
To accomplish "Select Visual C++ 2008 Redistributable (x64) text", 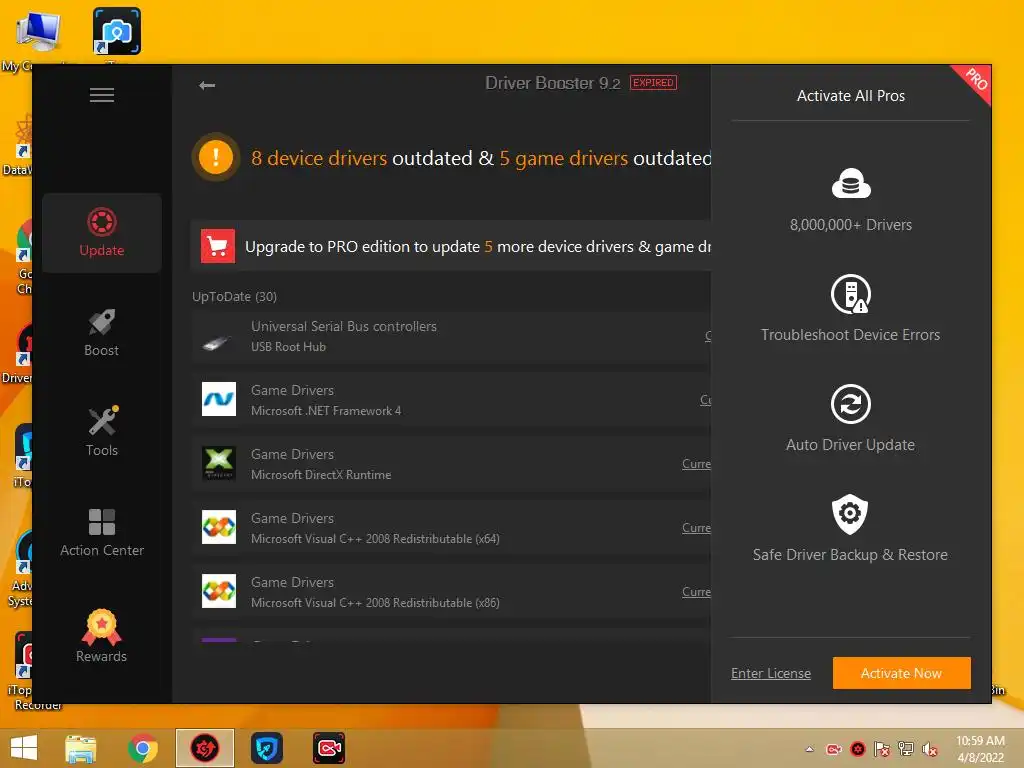I will pyautogui.click(x=375, y=539).
